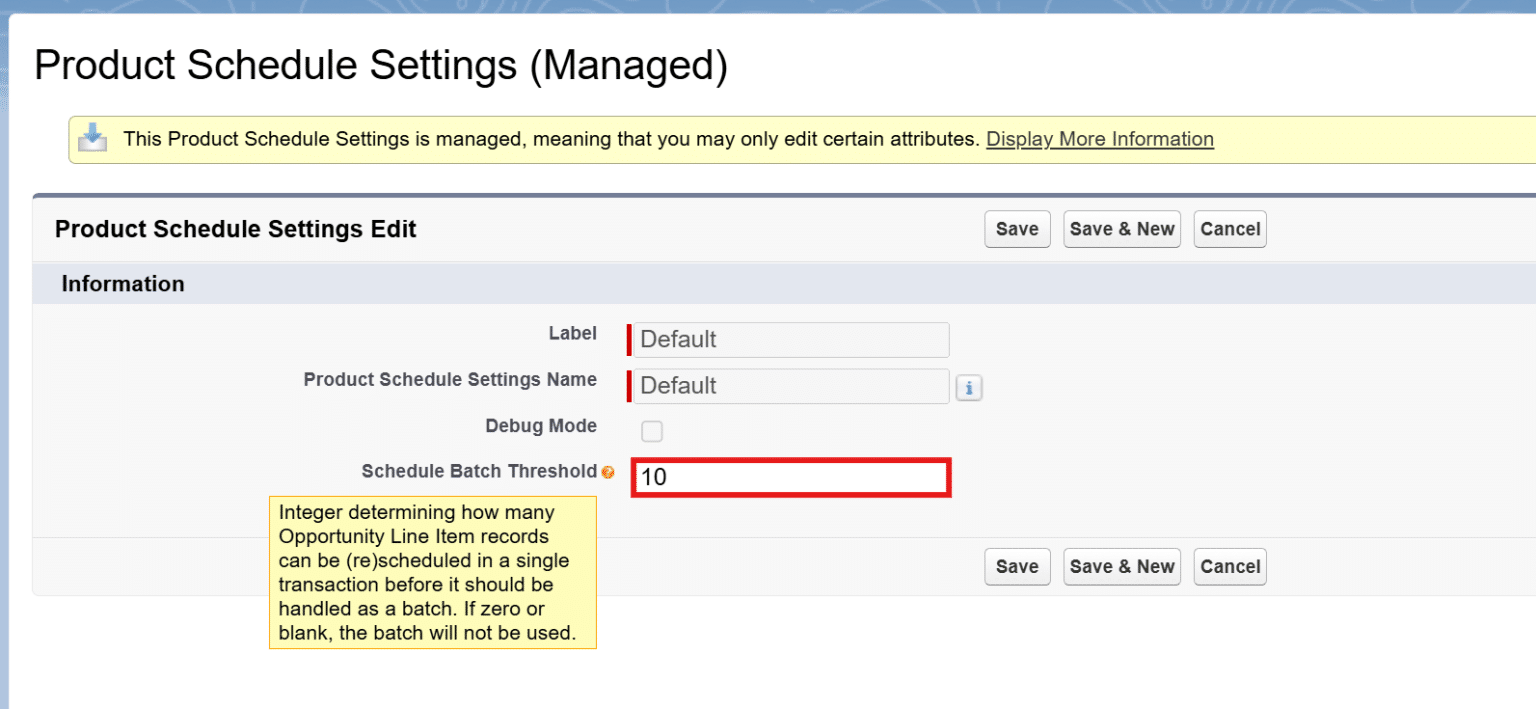This screenshot has height=709, width=1536.
Task: Open help via the Schedule Batch Threshold question mark
Action: 609,470
